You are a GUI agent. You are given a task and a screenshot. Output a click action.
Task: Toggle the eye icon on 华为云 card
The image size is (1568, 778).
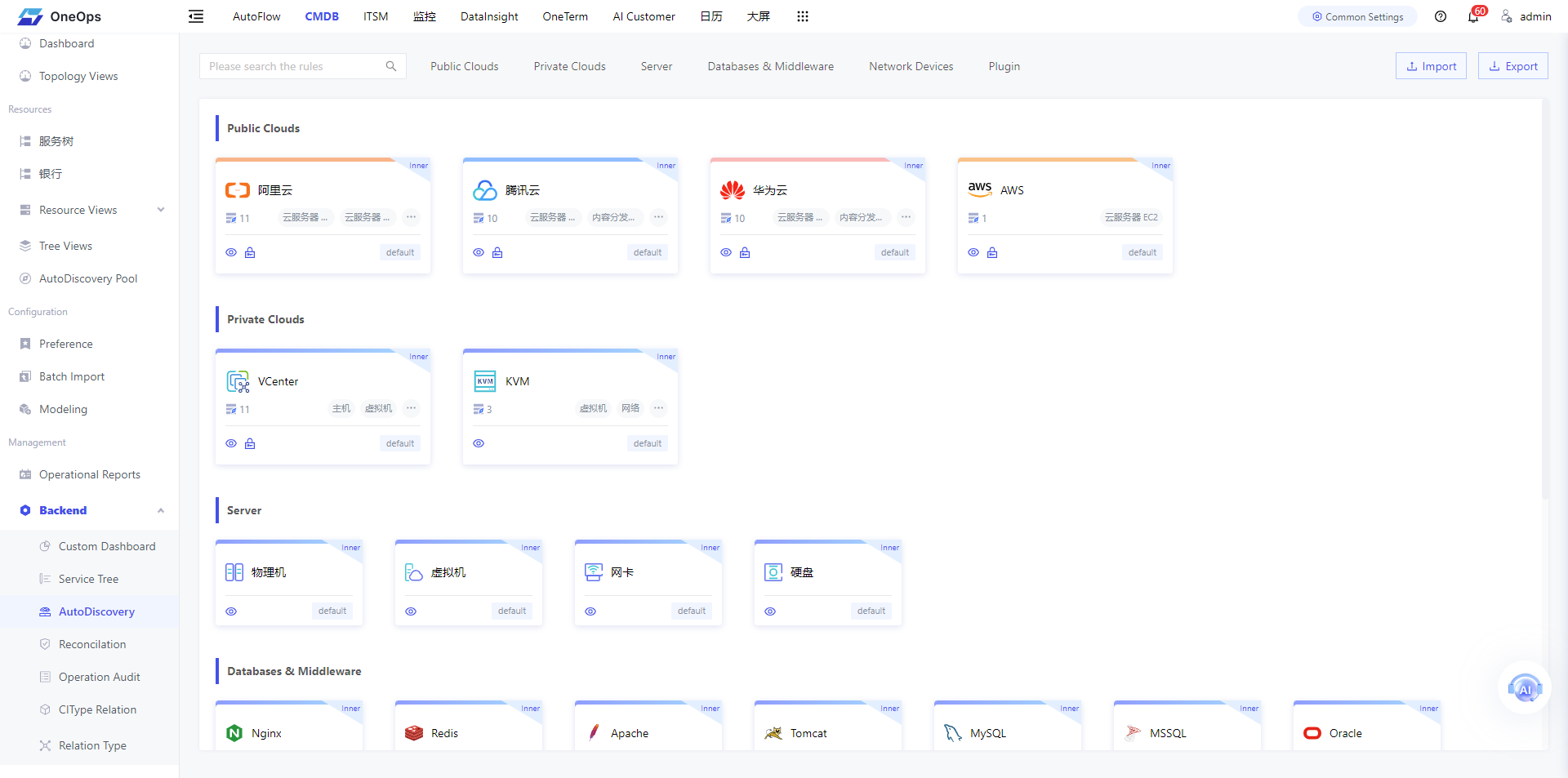(x=726, y=252)
